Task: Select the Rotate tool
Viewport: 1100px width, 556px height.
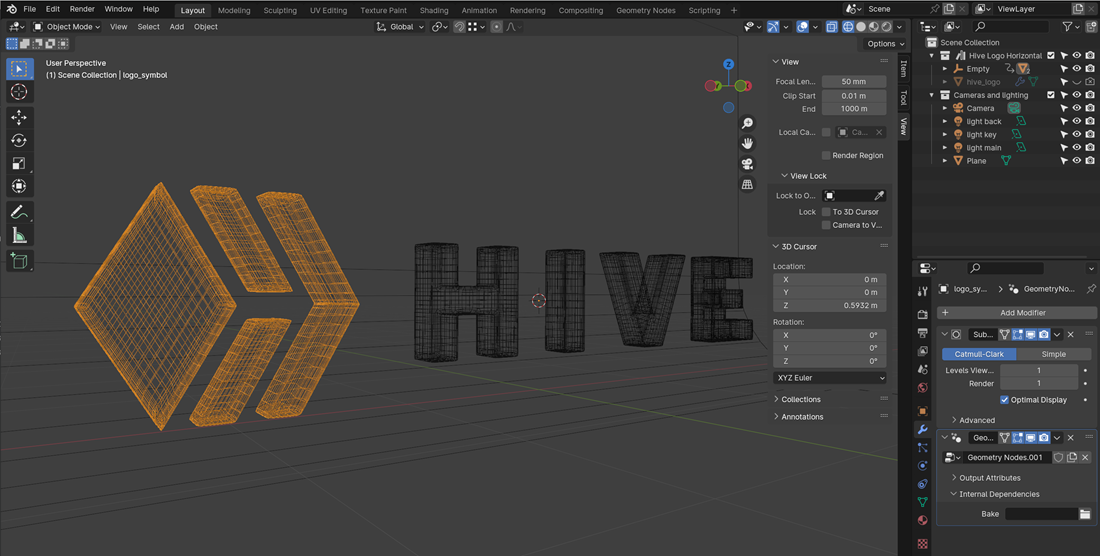Action: click(x=19, y=140)
